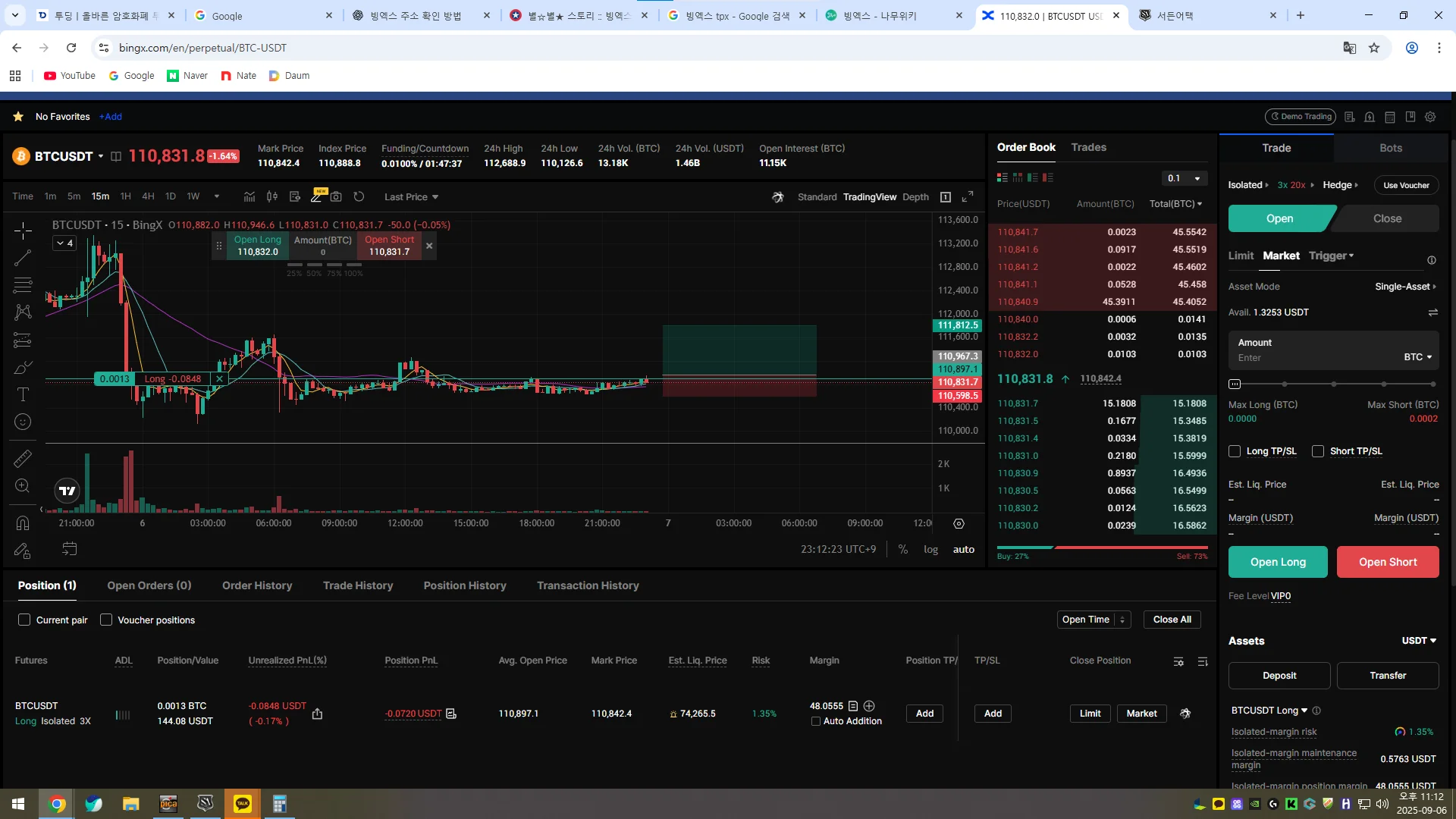Open chart time axis settings target icon
Screen dimensions: 1456x819
(x=959, y=523)
